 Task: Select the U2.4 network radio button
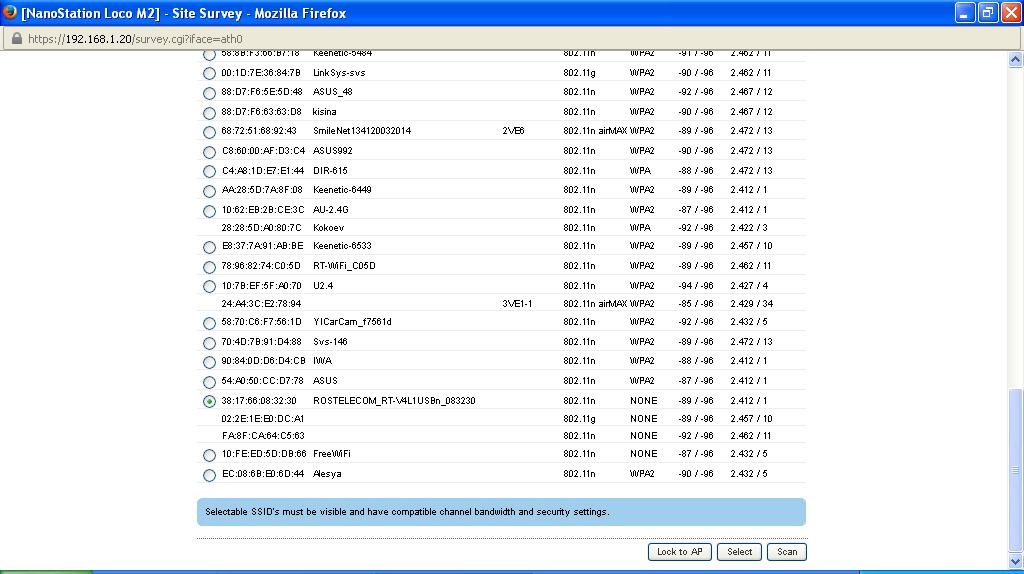coord(209,287)
